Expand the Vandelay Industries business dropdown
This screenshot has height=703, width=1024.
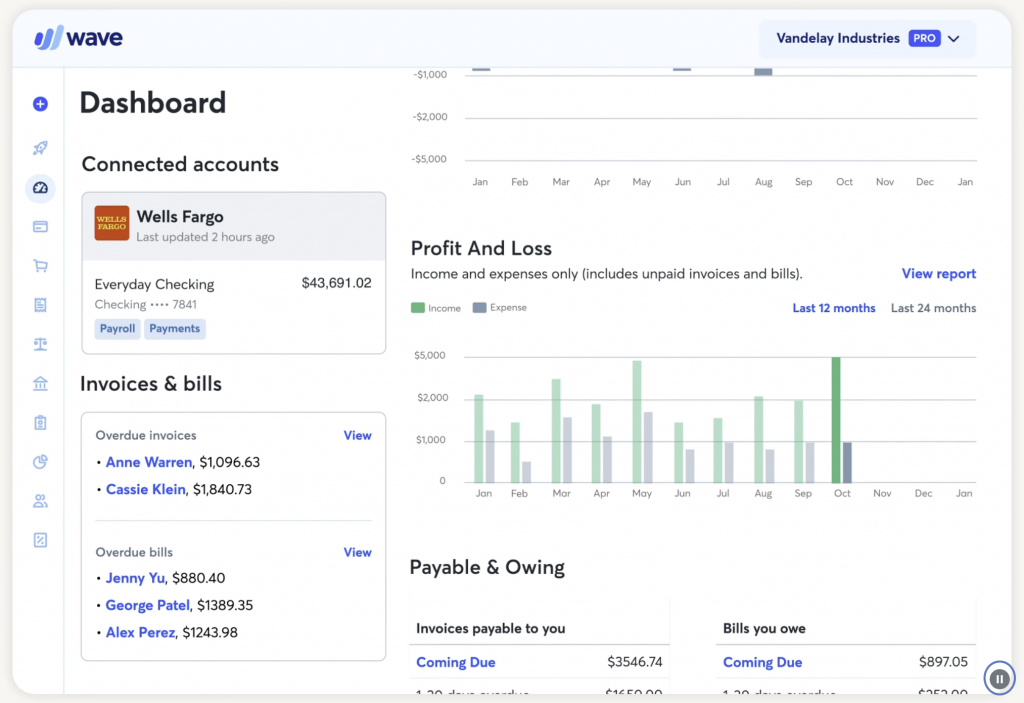coord(867,39)
